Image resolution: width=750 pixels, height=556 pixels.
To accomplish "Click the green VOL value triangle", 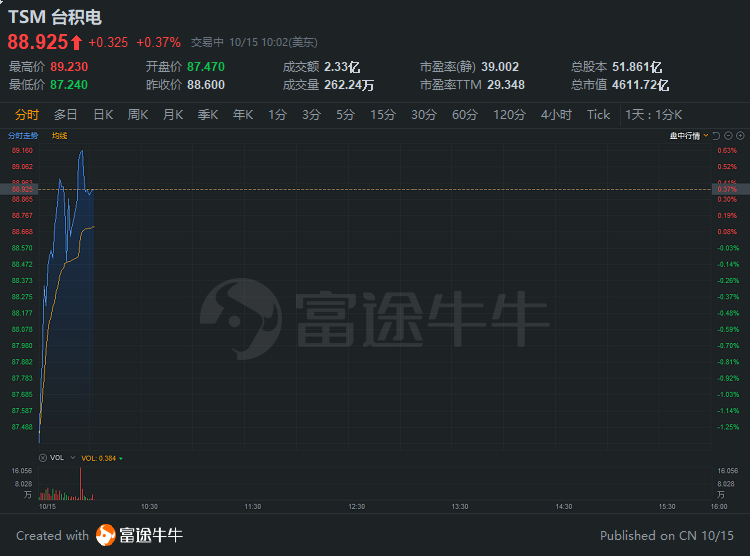I will pos(121,458).
